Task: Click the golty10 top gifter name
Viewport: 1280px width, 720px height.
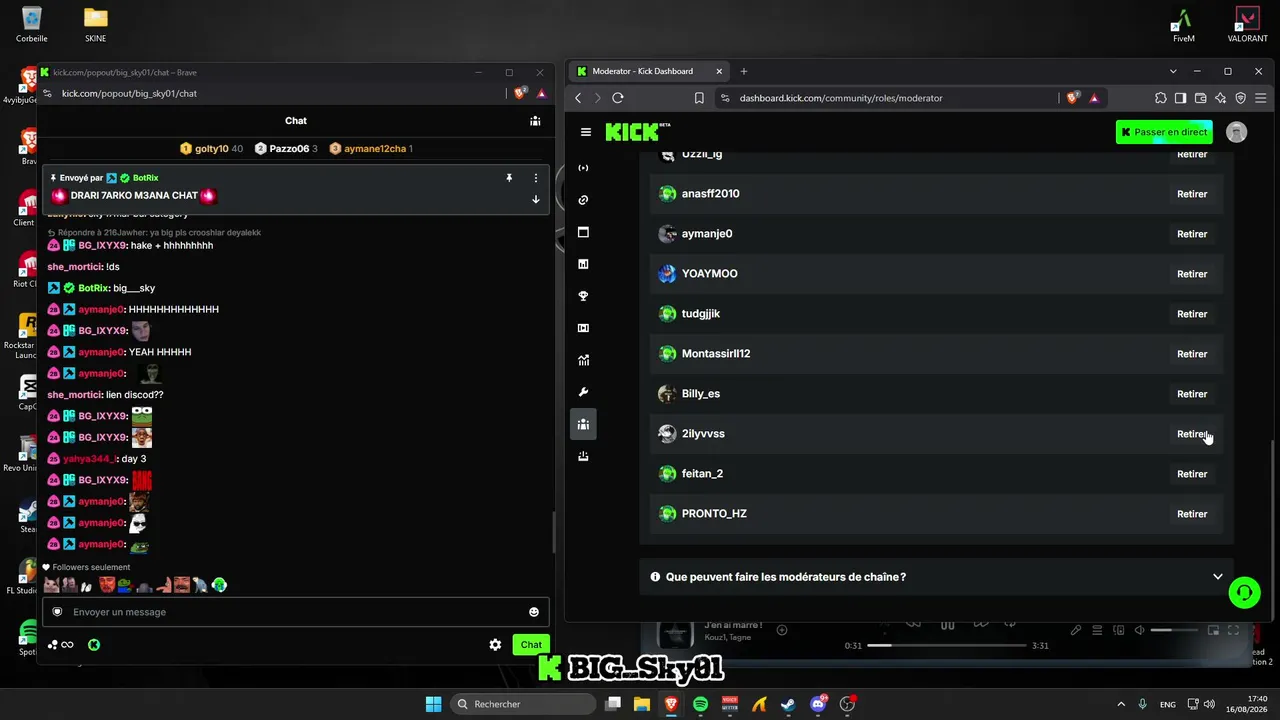Action: coord(212,149)
